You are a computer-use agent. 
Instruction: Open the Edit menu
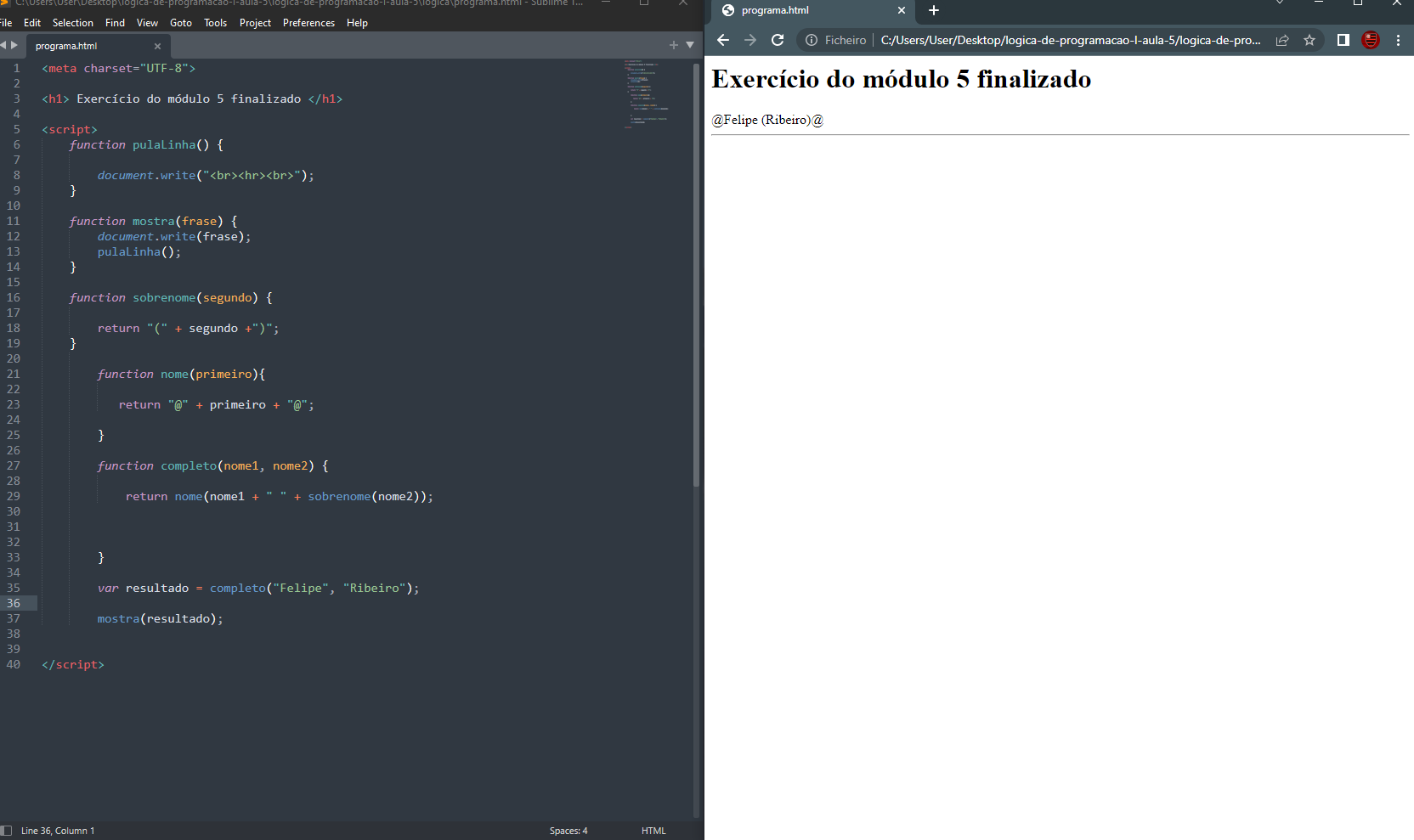point(32,23)
